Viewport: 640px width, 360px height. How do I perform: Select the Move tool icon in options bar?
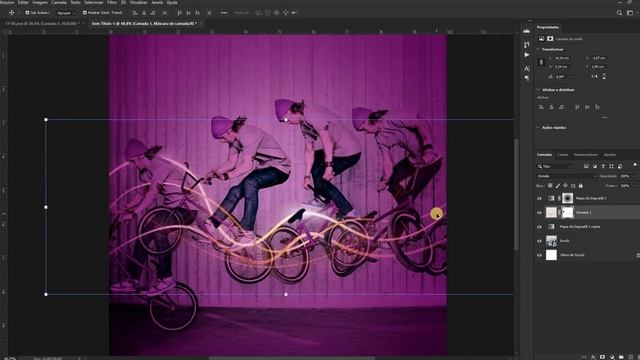click(x=11, y=13)
